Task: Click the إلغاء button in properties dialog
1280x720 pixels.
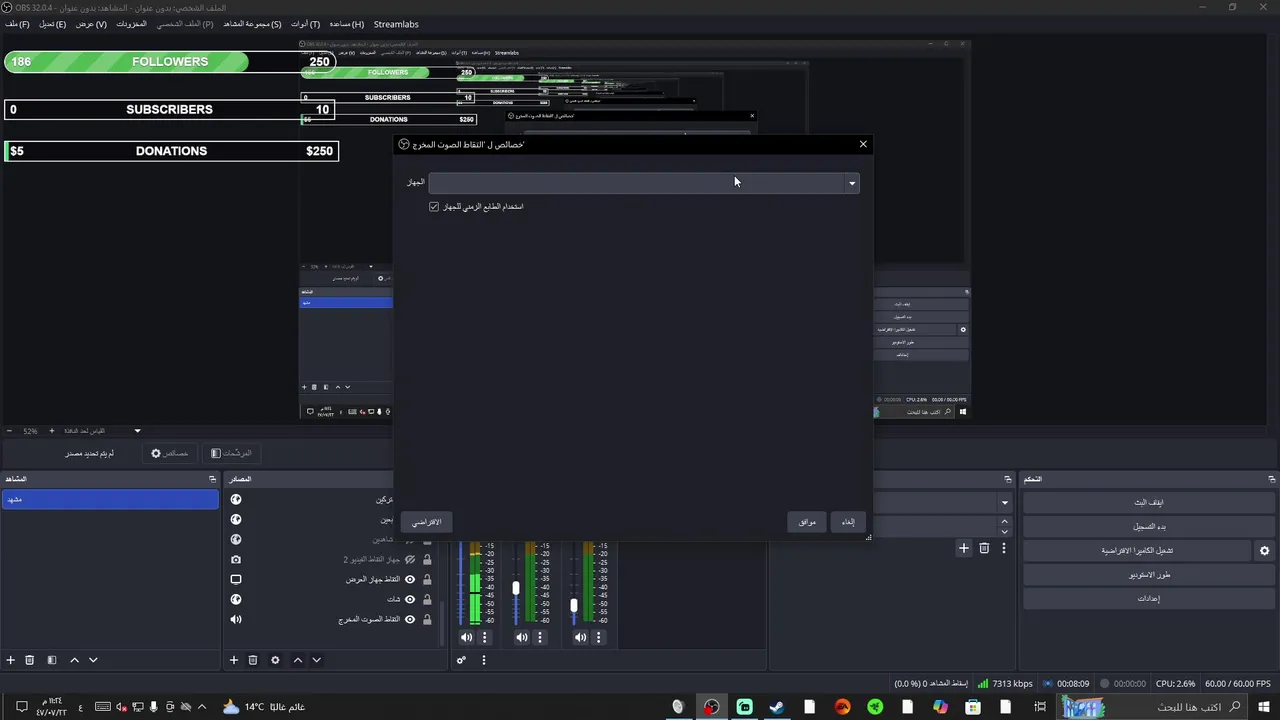Action: coord(848,522)
